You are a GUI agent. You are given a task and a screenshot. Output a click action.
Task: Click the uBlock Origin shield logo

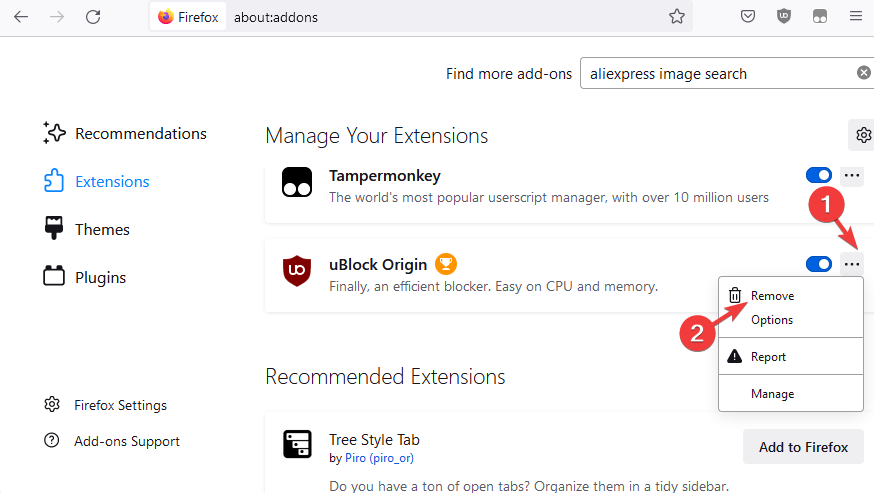(297, 270)
